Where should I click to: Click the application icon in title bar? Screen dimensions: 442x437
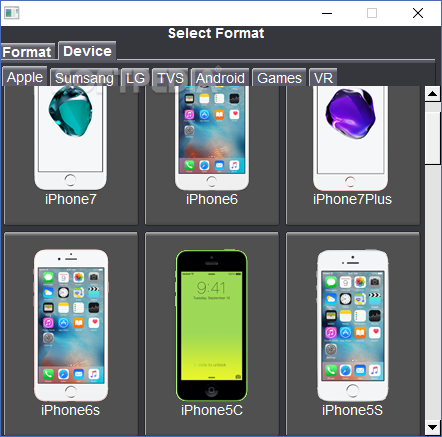12,13
